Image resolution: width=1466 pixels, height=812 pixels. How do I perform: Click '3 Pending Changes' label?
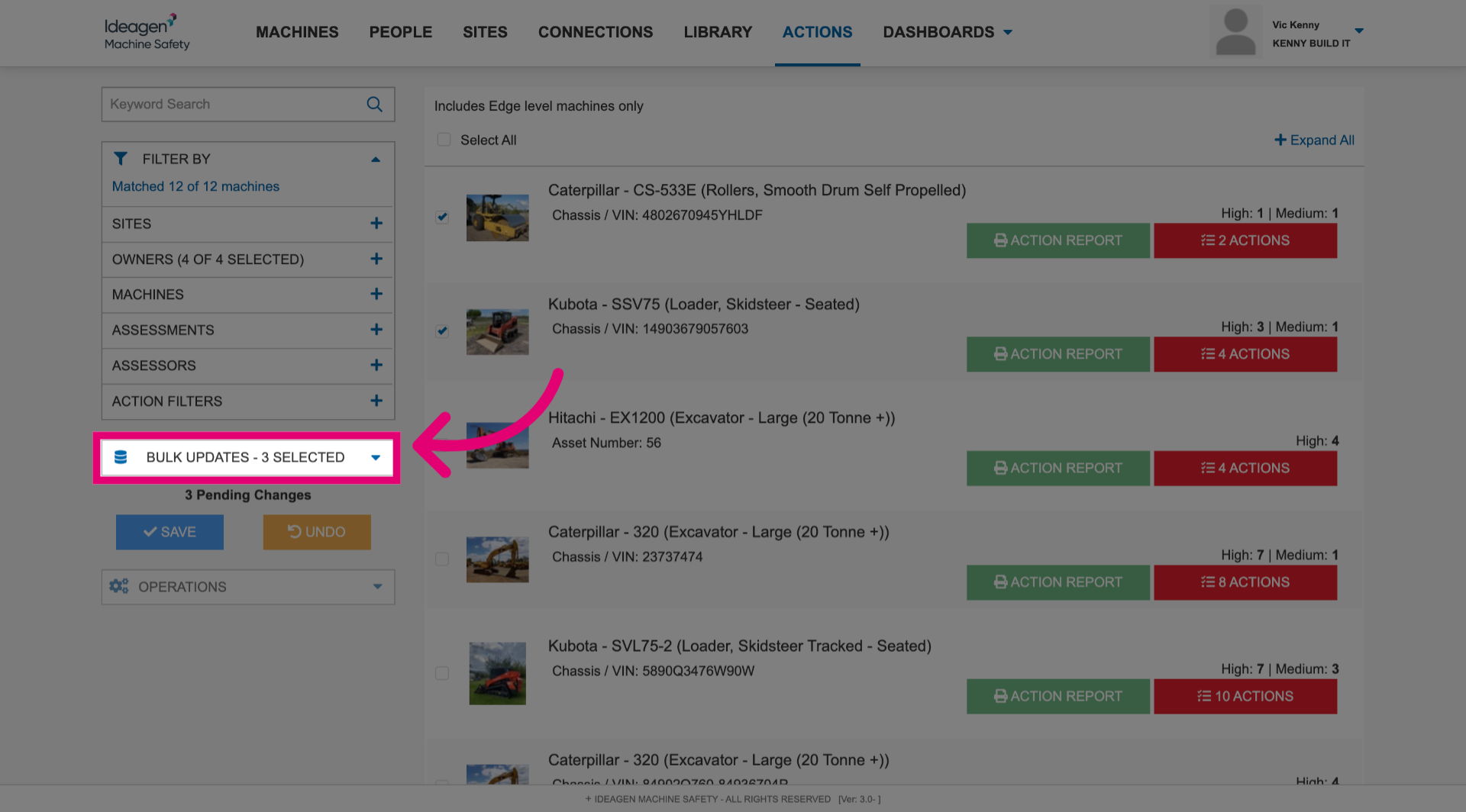(x=248, y=495)
